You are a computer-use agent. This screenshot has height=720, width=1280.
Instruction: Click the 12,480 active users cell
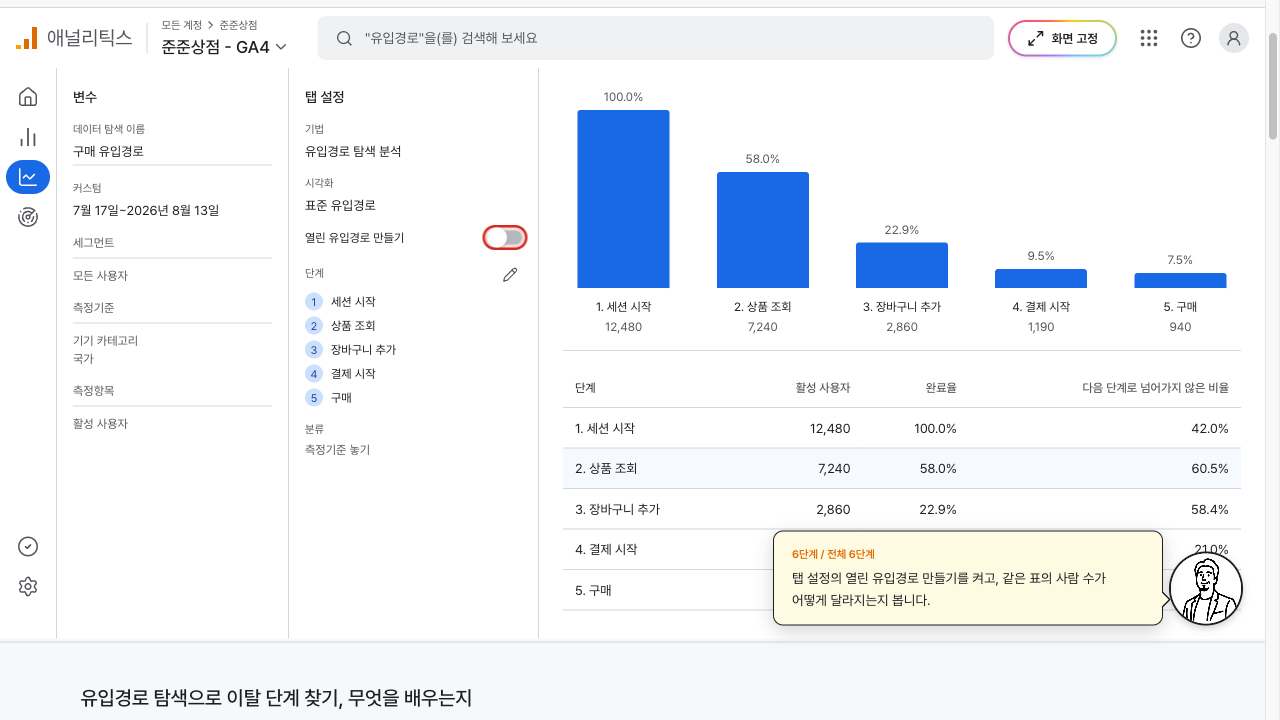(x=830, y=428)
